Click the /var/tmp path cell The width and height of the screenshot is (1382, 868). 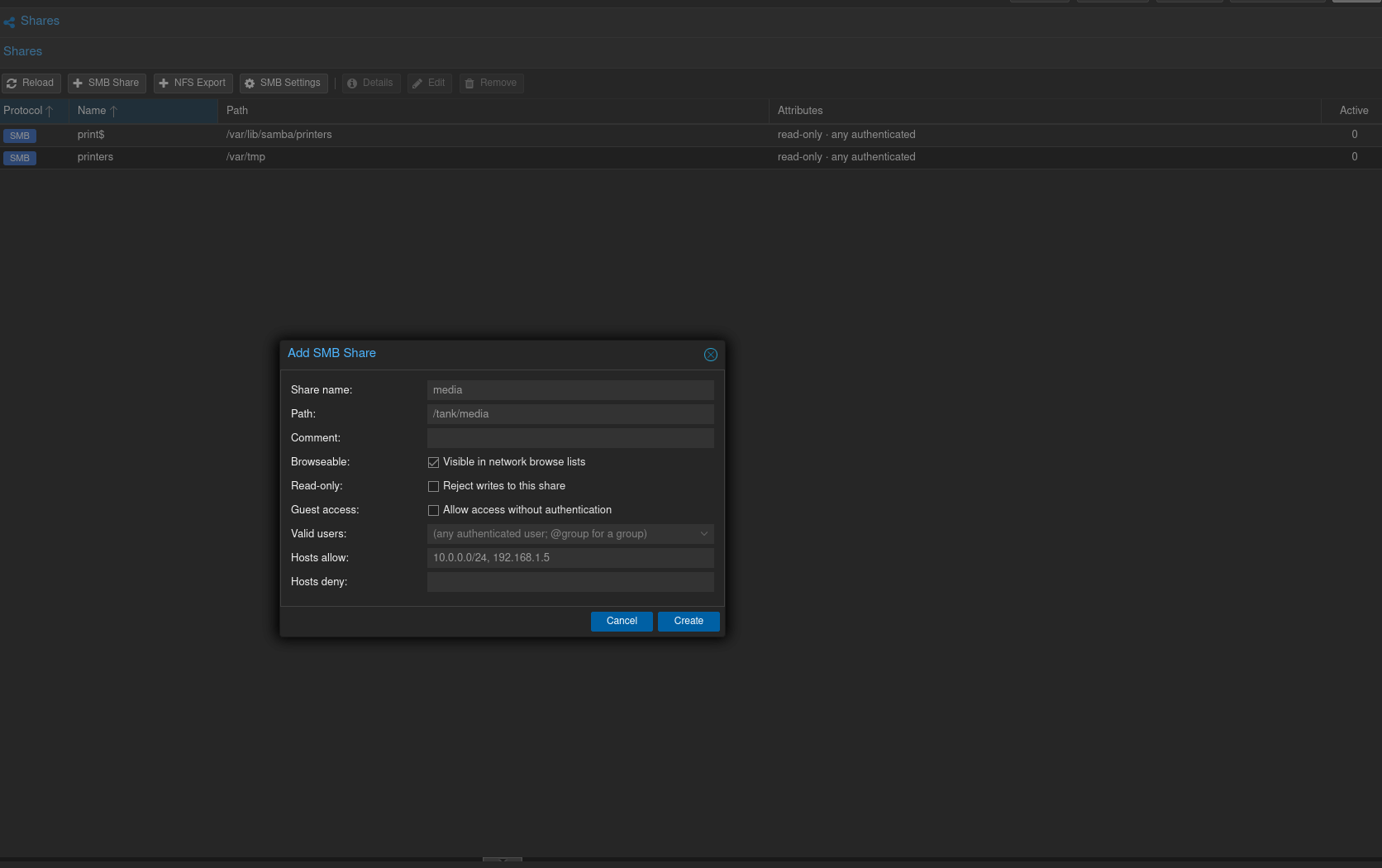click(x=245, y=157)
